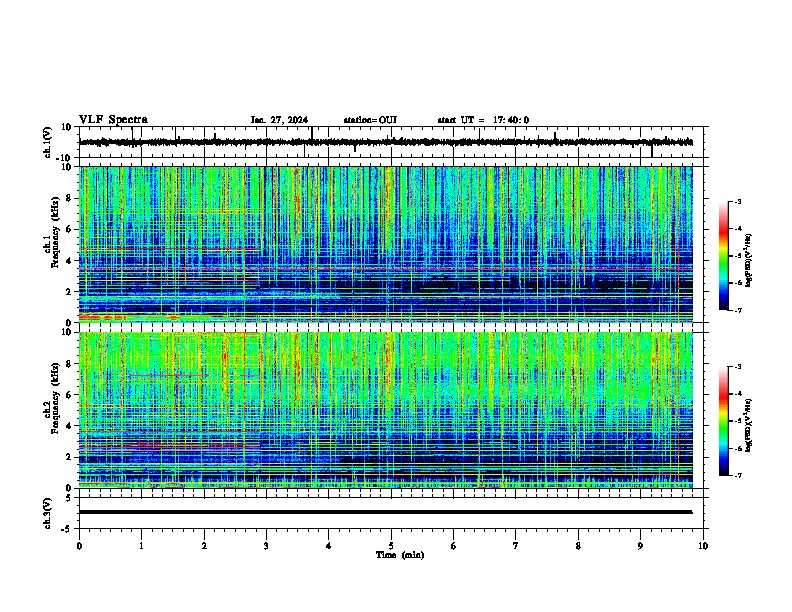
Task: Click the "ch.1(V)" vertical axis label
Action: pyautogui.click(x=48, y=142)
